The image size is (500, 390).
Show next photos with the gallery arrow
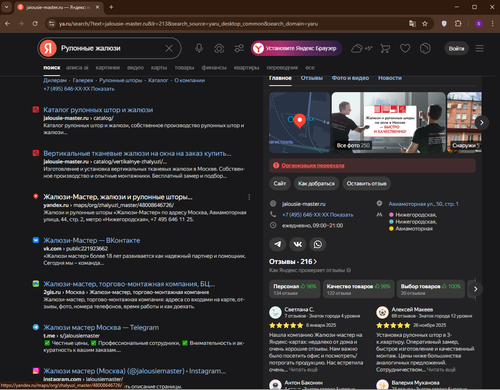pyautogui.click(x=481, y=123)
